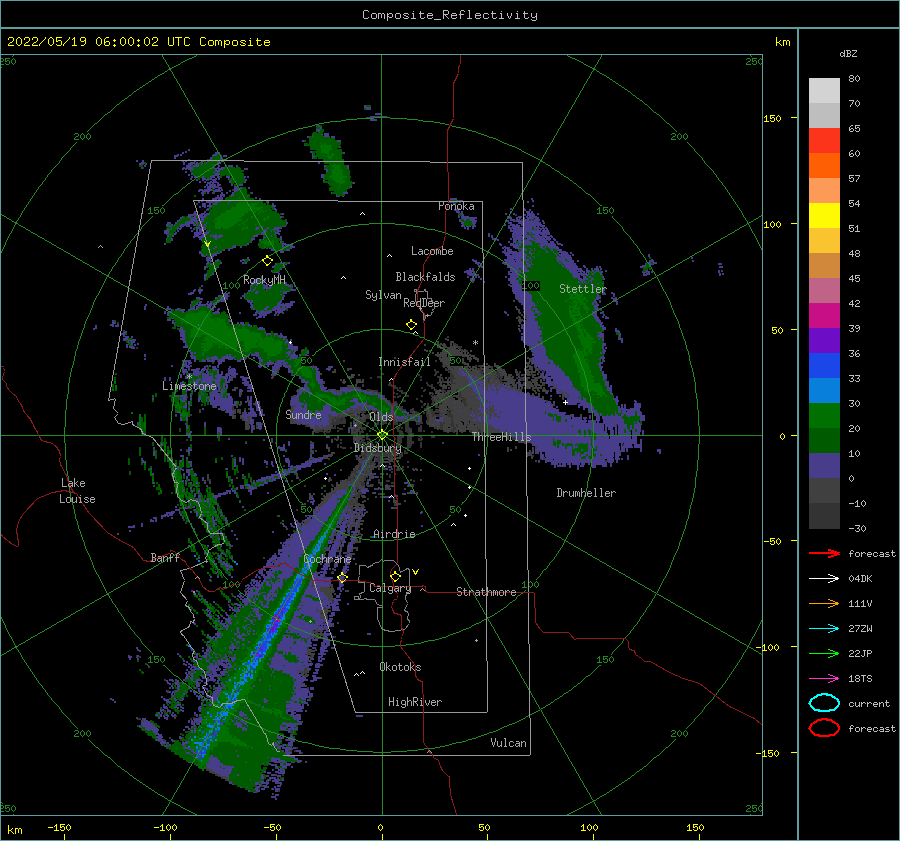The height and width of the screenshot is (841, 900).
Task: Click the 18TS legend label
Action: (x=860, y=679)
